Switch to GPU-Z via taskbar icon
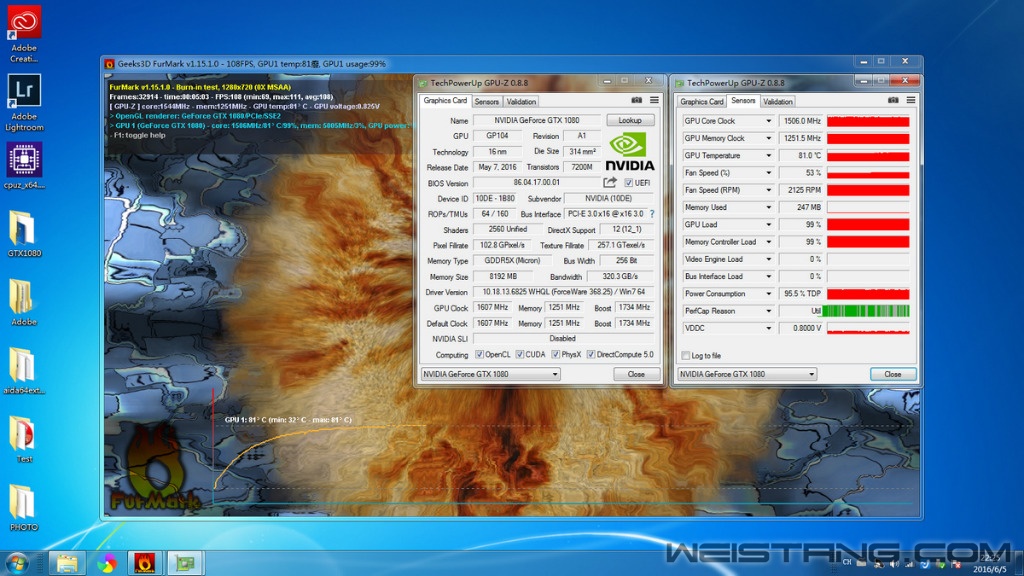The height and width of the screenshot is (576, 1024). tap(185, 562)
